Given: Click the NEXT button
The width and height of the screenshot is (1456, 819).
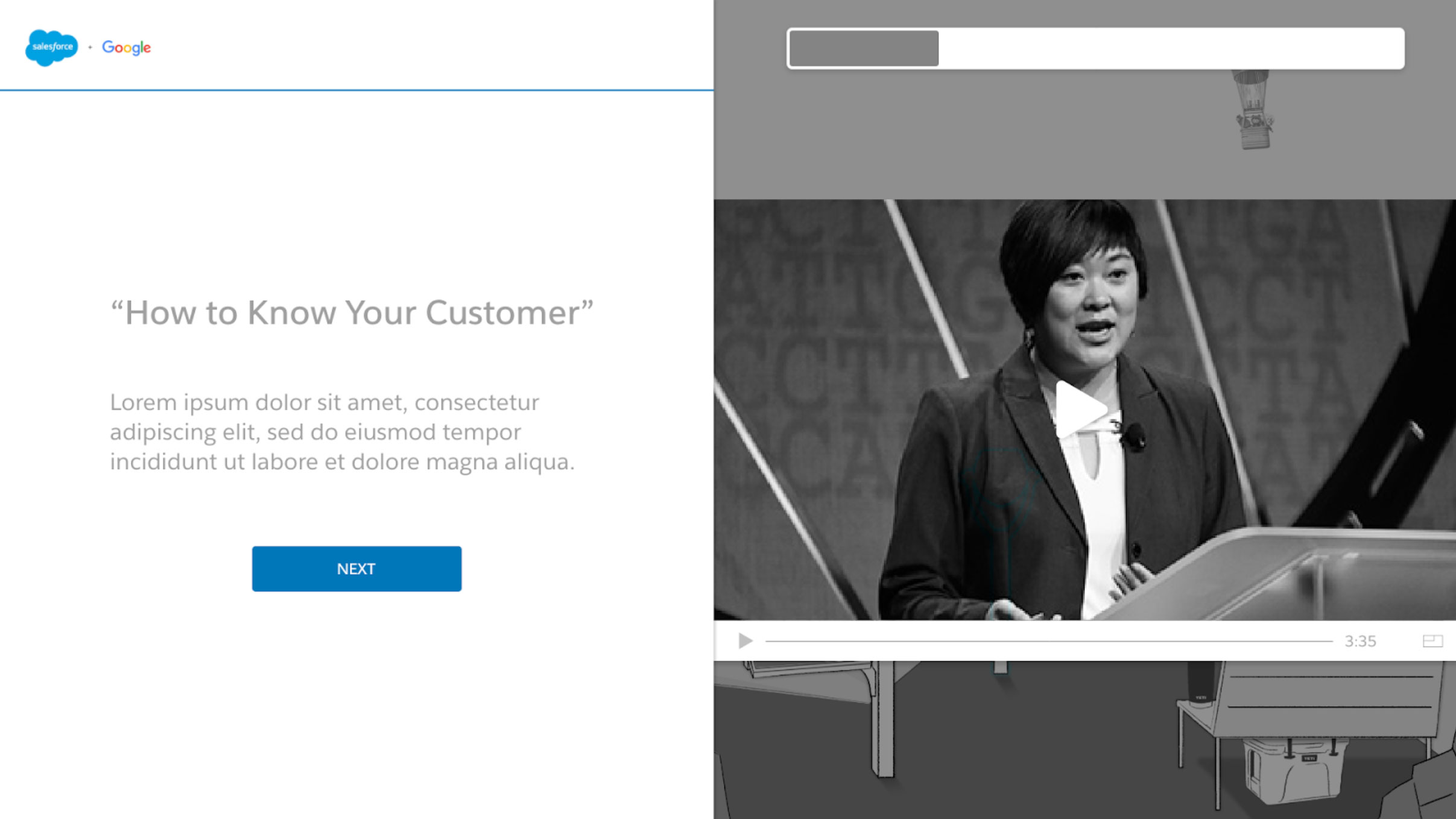Looking at the screenshot, I should 356,569.
